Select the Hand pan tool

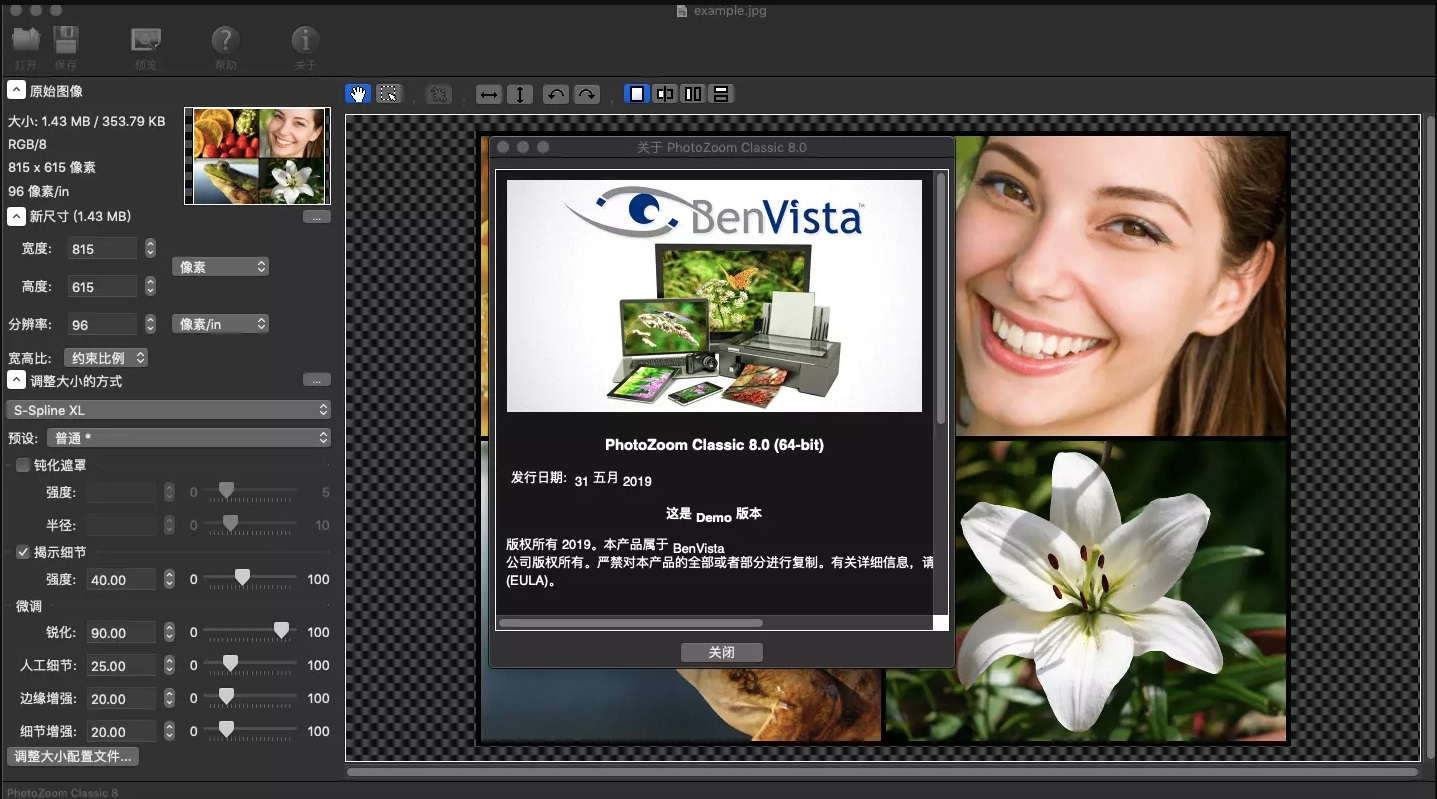(358, 93)
